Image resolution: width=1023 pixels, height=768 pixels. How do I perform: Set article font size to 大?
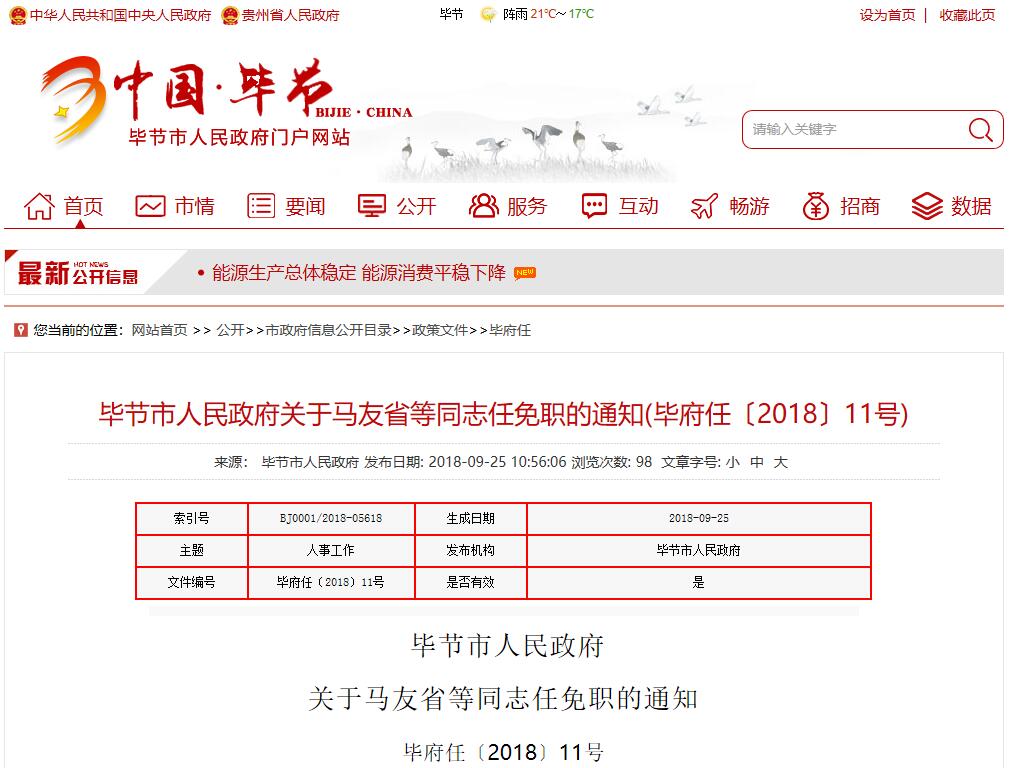781,462
